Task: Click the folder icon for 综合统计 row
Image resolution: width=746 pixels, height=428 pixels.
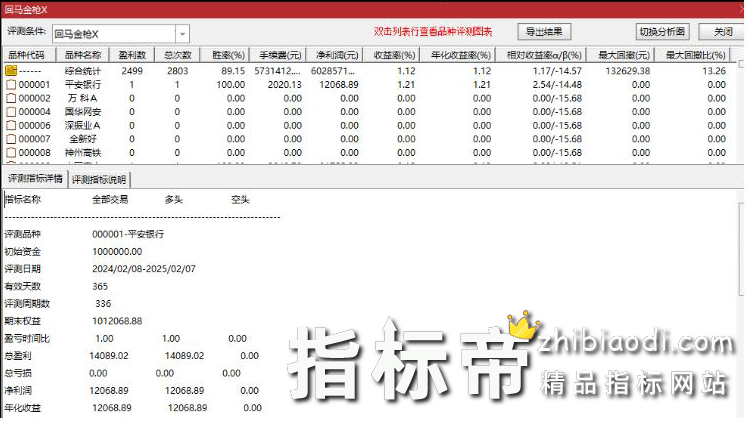Action: pyautogui.click(x=11, y=72)
